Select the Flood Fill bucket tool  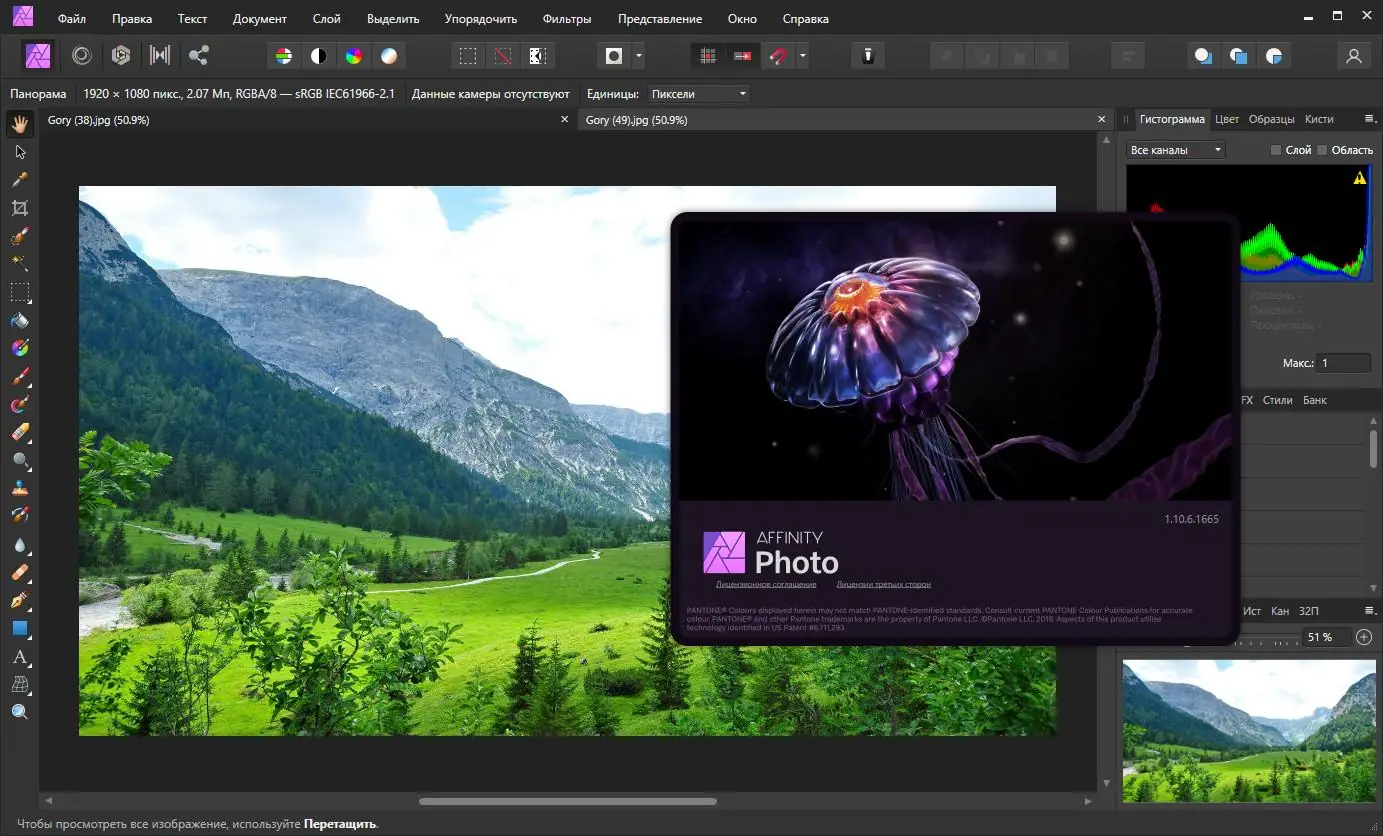[x=19, y=321]
